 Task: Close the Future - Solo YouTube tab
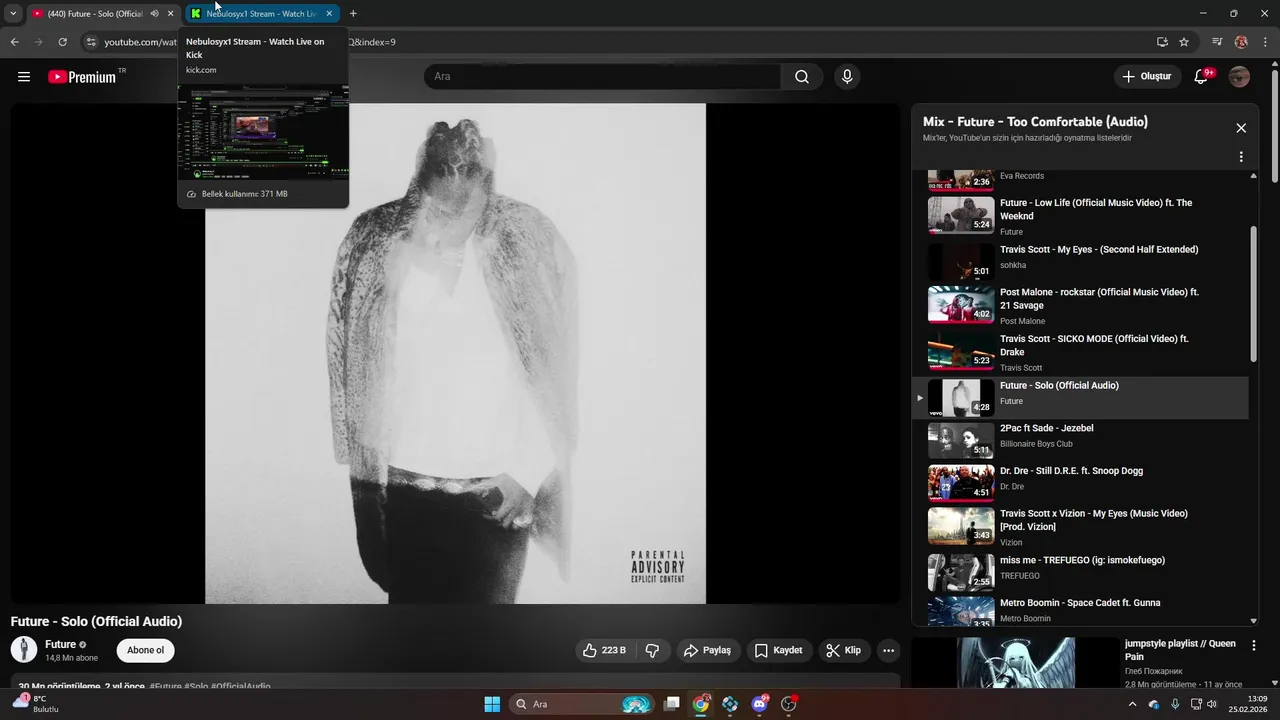click(x=171, y=14)
